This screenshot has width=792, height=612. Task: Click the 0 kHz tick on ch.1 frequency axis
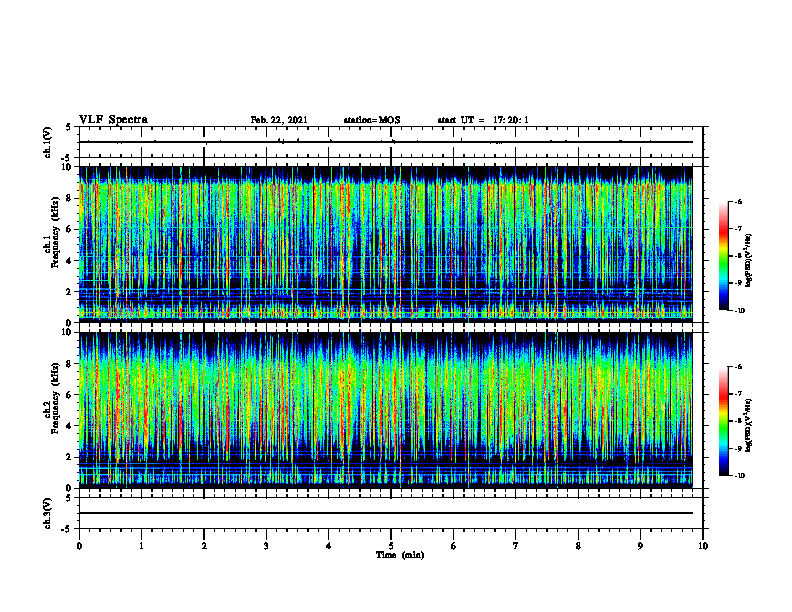[x=71, y=323]
